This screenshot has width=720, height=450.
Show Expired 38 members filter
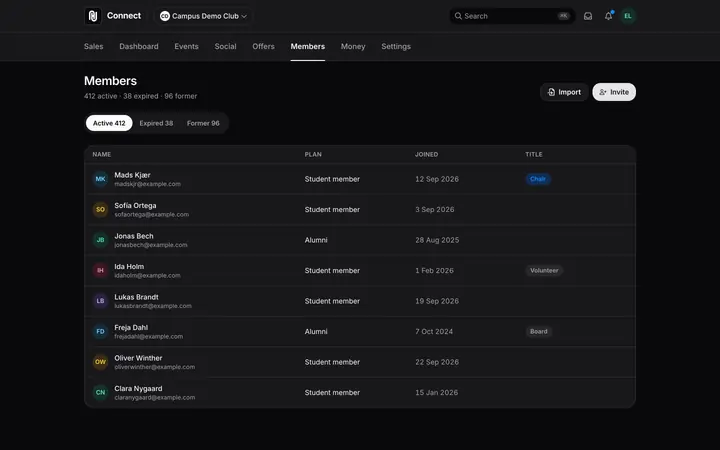pyautogui.click(x=156, y=123)
